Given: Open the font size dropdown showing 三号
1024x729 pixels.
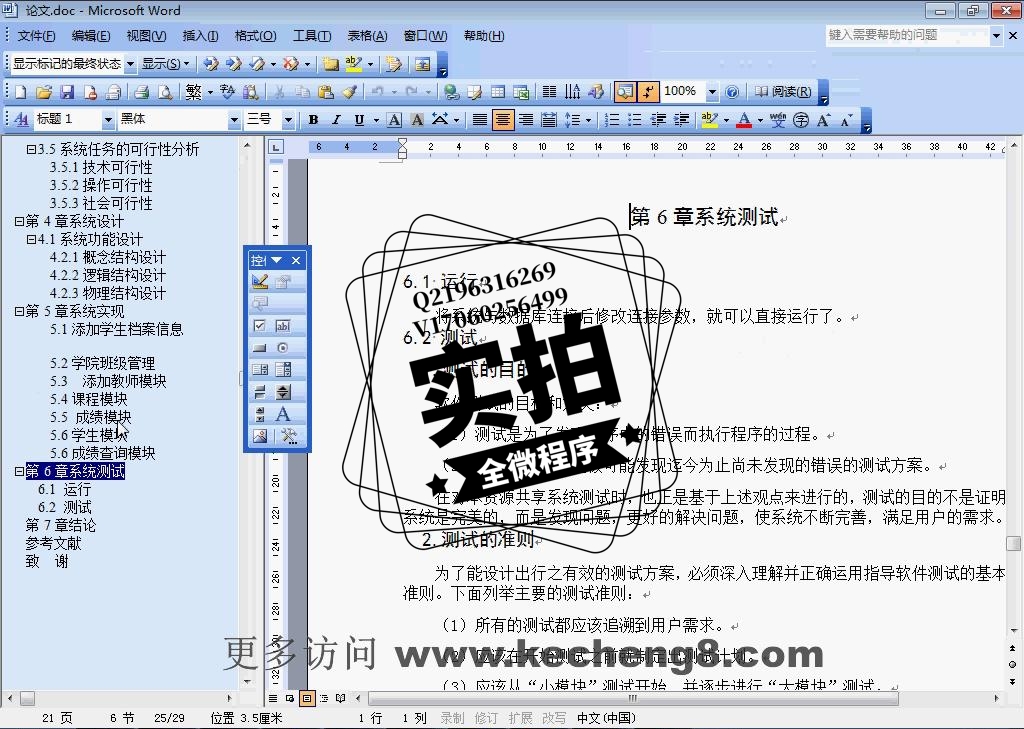Looking at the screenshot, I should pyautogui.click(x=287, y=120).
